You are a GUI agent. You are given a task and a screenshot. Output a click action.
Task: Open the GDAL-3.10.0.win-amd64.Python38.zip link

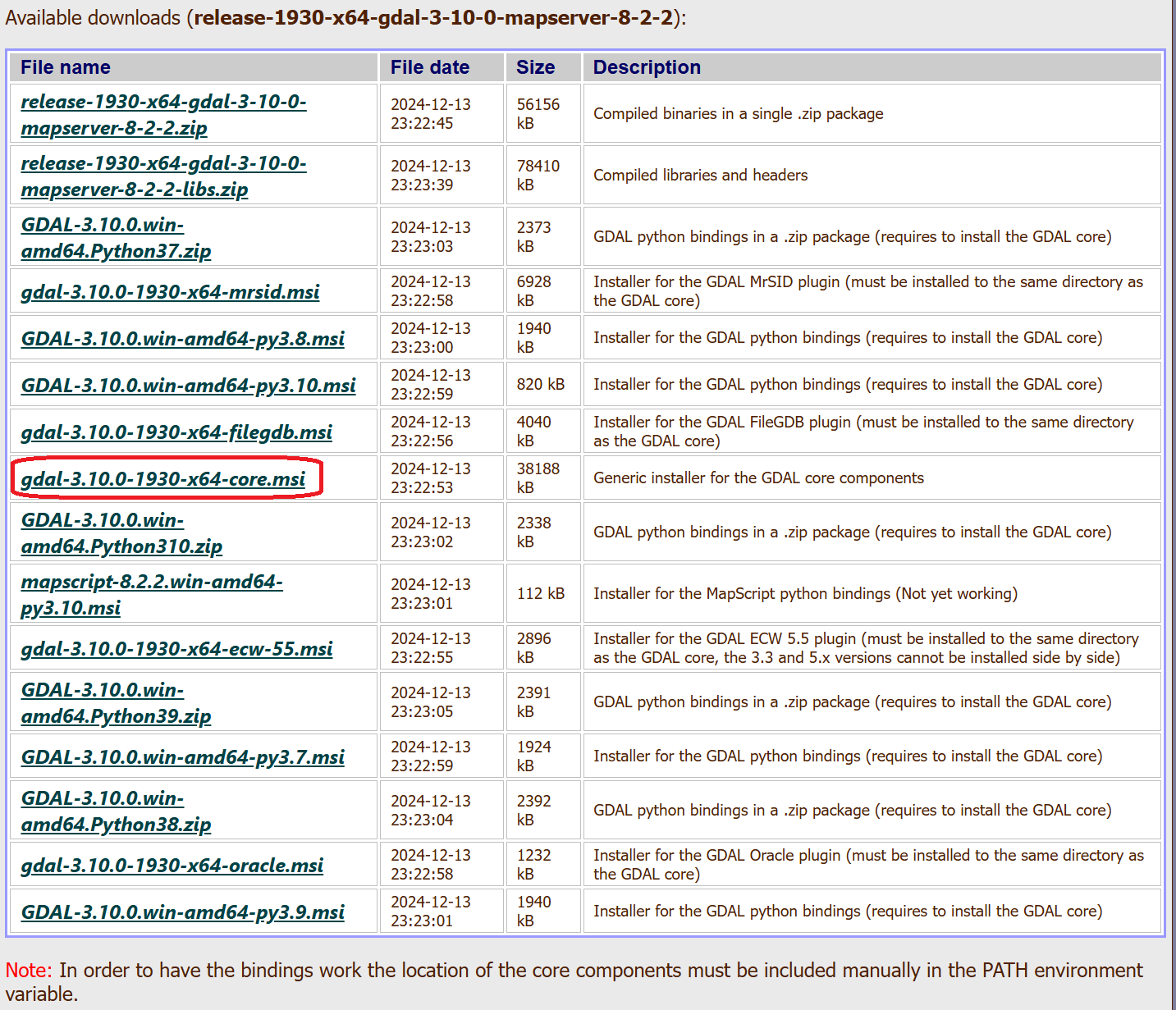116,811
